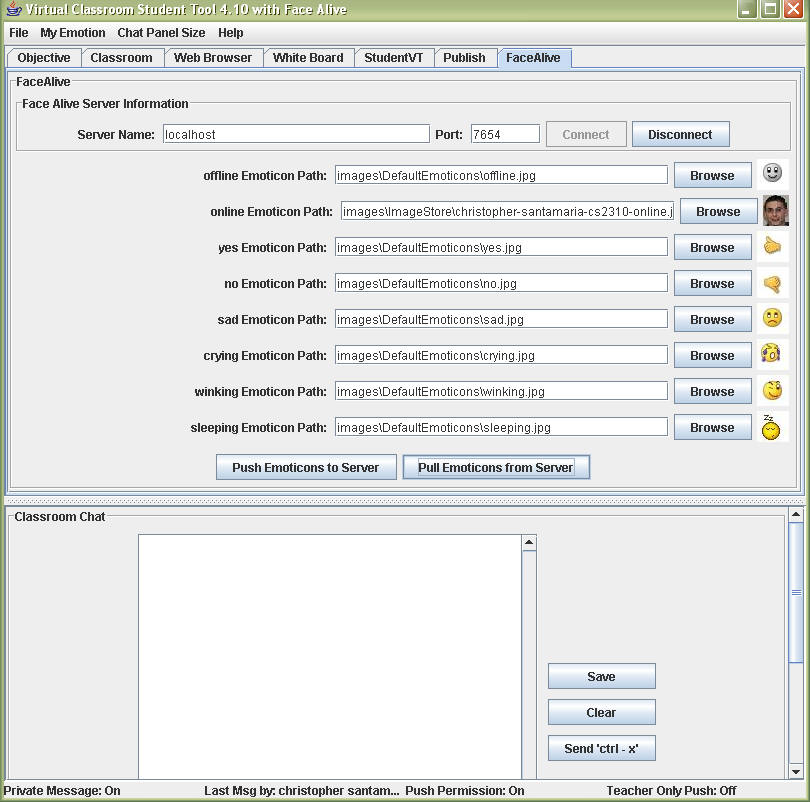Click the chat text area scroll-up arrow
810x802 pixels.
pos(529,542)
